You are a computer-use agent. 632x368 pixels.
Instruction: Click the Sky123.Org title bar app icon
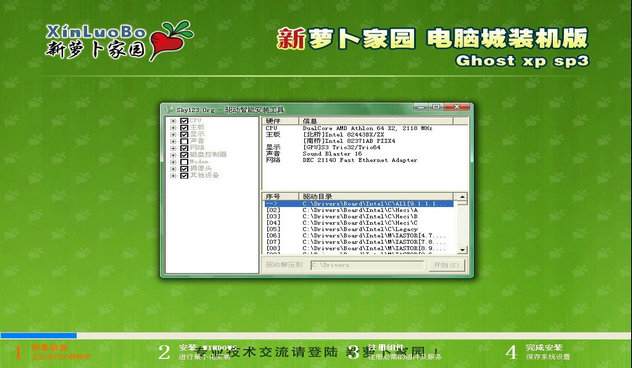pos(170,110)
